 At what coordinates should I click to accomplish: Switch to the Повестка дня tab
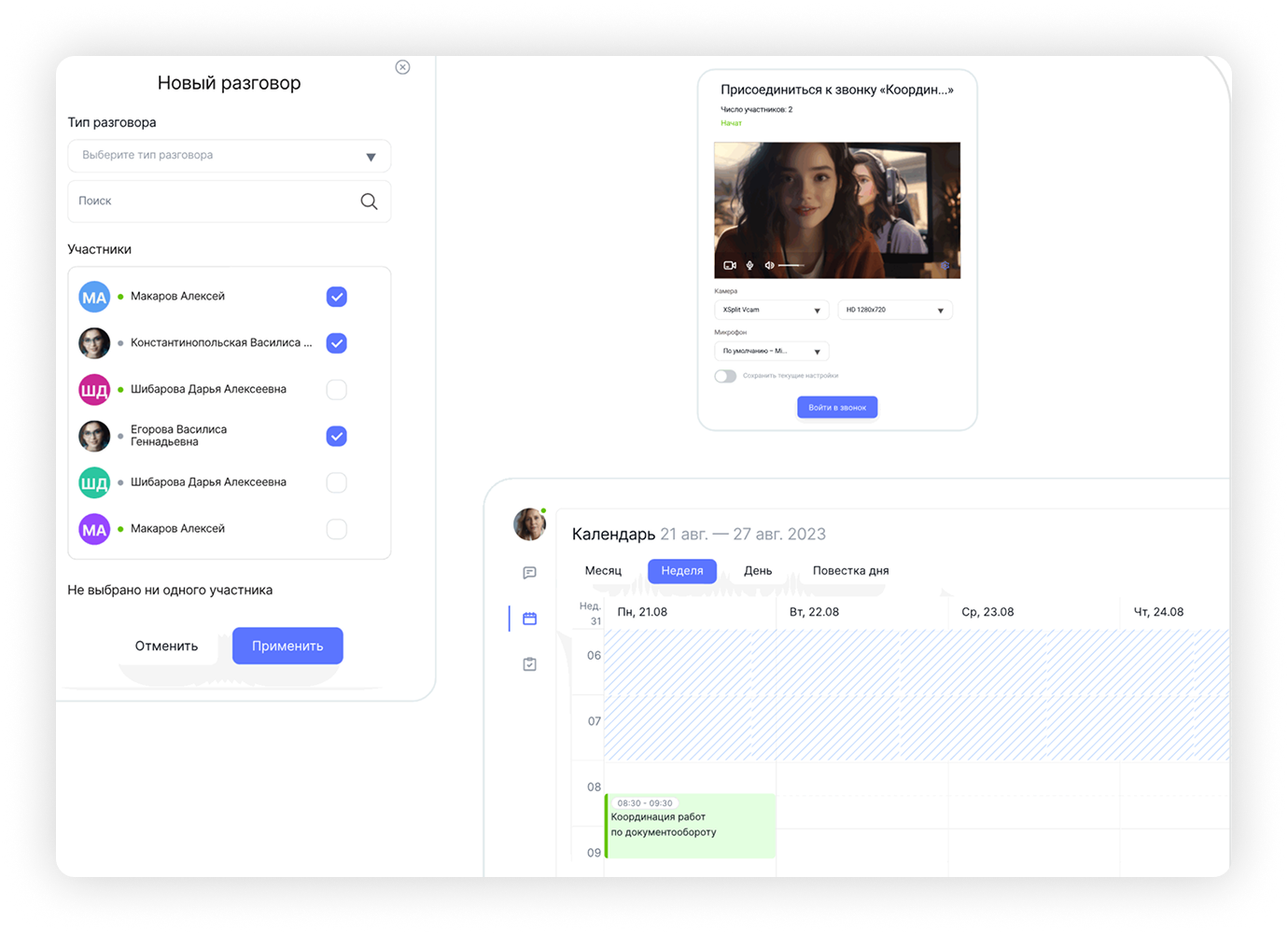(x=850, y=571)
